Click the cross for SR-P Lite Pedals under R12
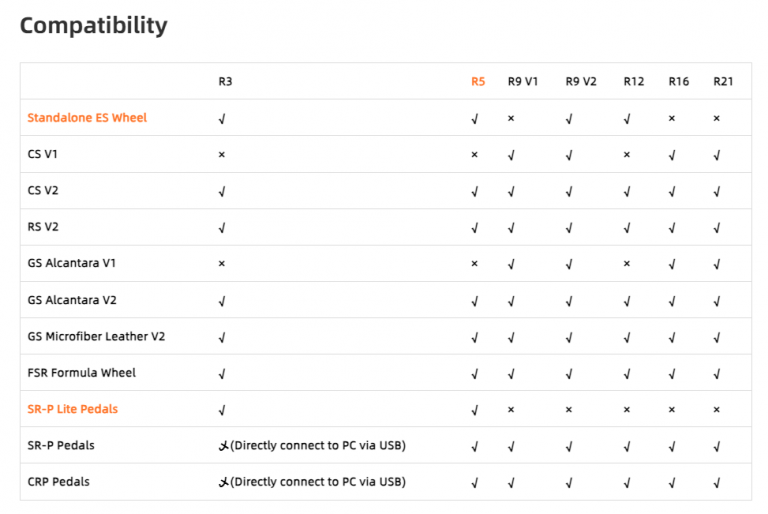Image resolution: width=768 pixels, height=514 pixels. click(627, 410)
